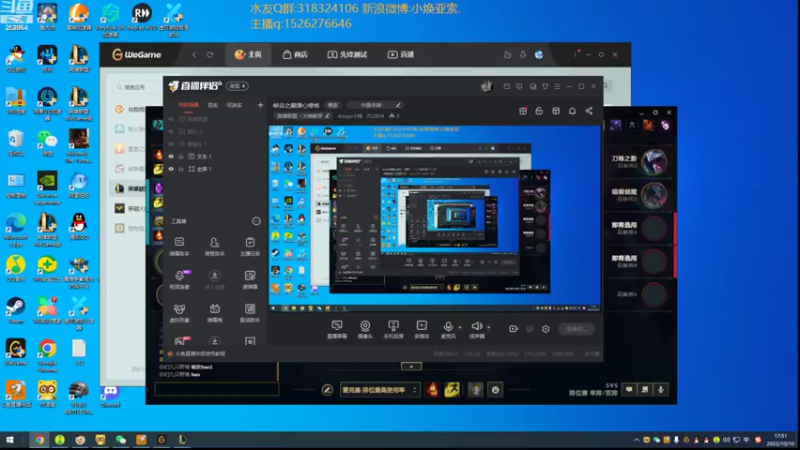Click the 修改 title edit button
Screen dimensions: 800x450
tap(333, 105)
